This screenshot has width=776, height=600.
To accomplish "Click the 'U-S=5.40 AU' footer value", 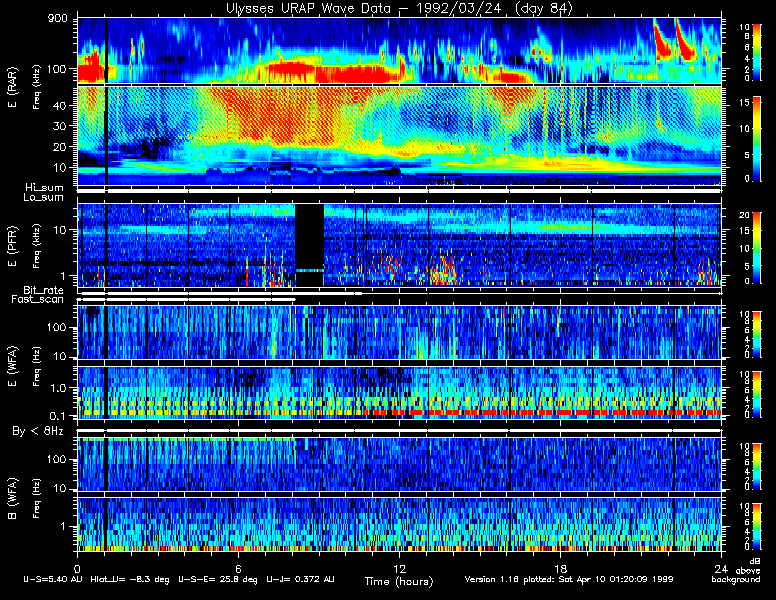I will click(53, 579).
